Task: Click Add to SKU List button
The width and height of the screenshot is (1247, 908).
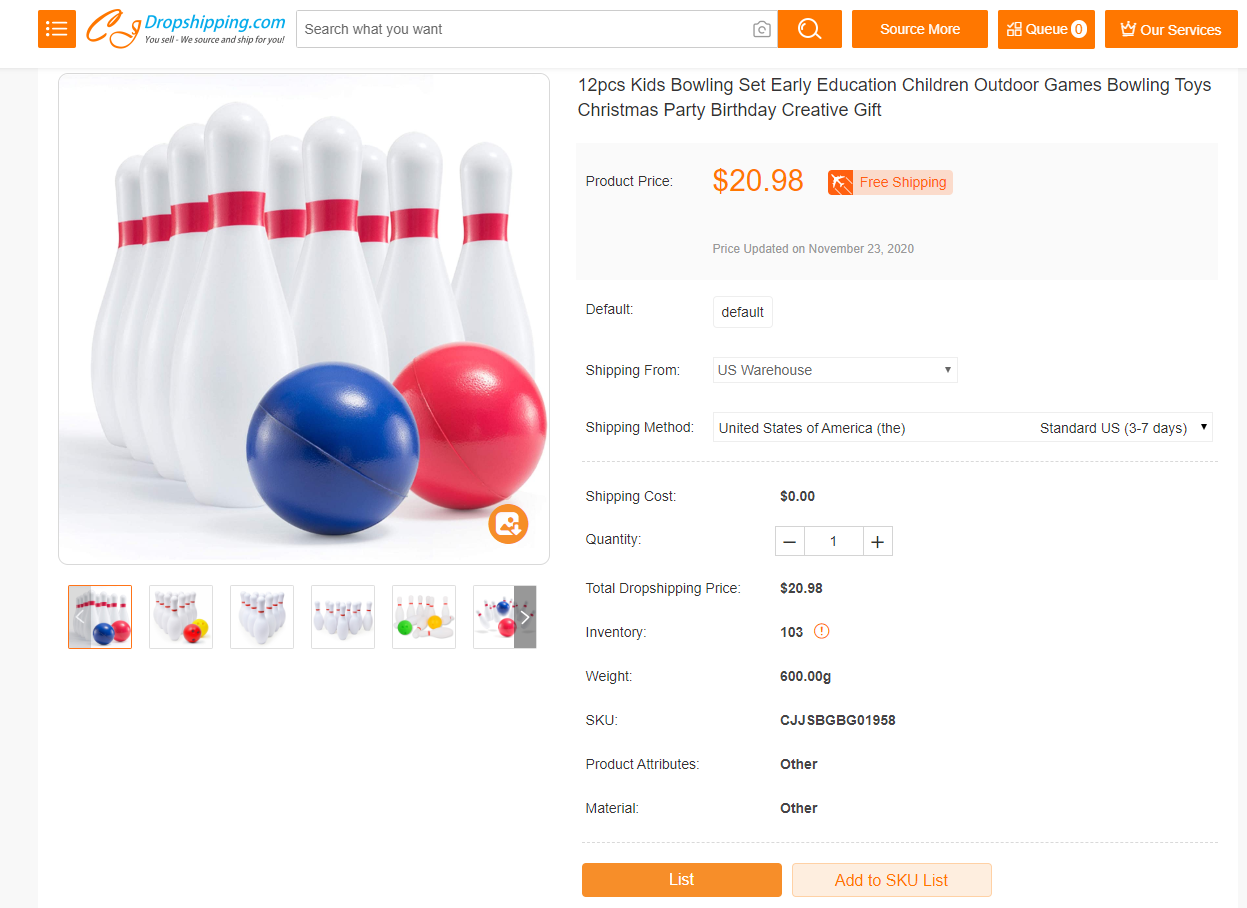Action: 891,880
